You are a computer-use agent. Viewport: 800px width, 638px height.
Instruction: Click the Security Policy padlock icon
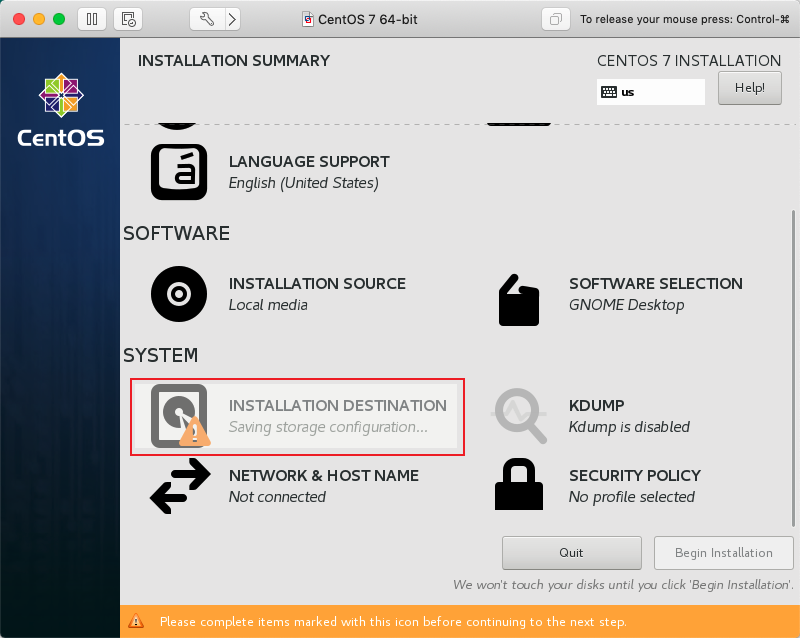point(519,484)
